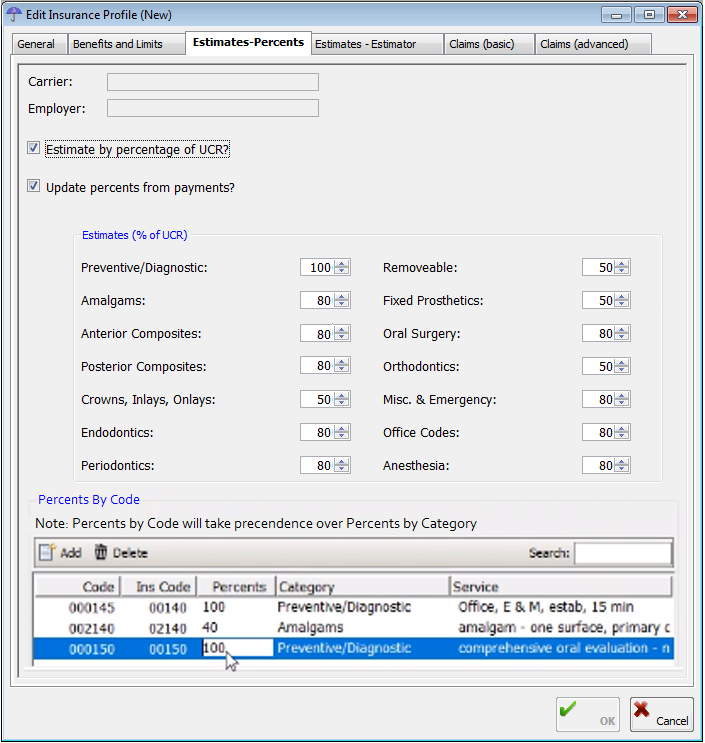Screen dimensions: 705x743
Task: Sort by the Percents column header
Action: pos(234,587)
